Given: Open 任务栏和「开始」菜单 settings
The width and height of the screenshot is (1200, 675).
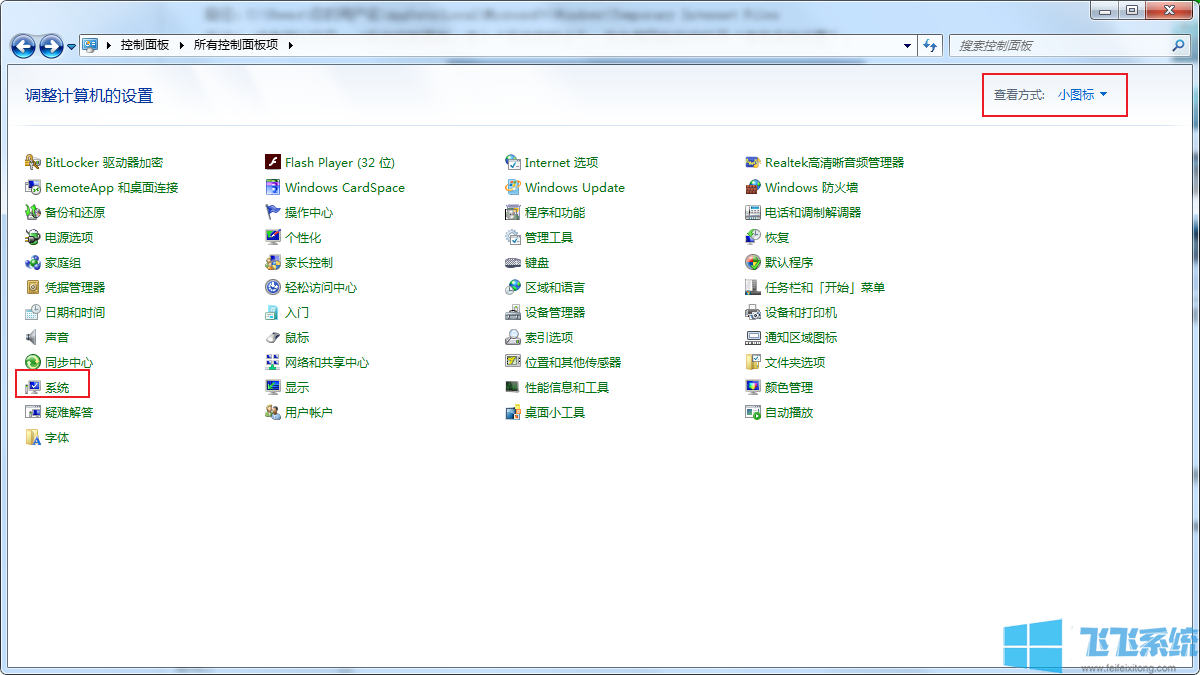Looking at the screenshot, I should click(828, 287).
